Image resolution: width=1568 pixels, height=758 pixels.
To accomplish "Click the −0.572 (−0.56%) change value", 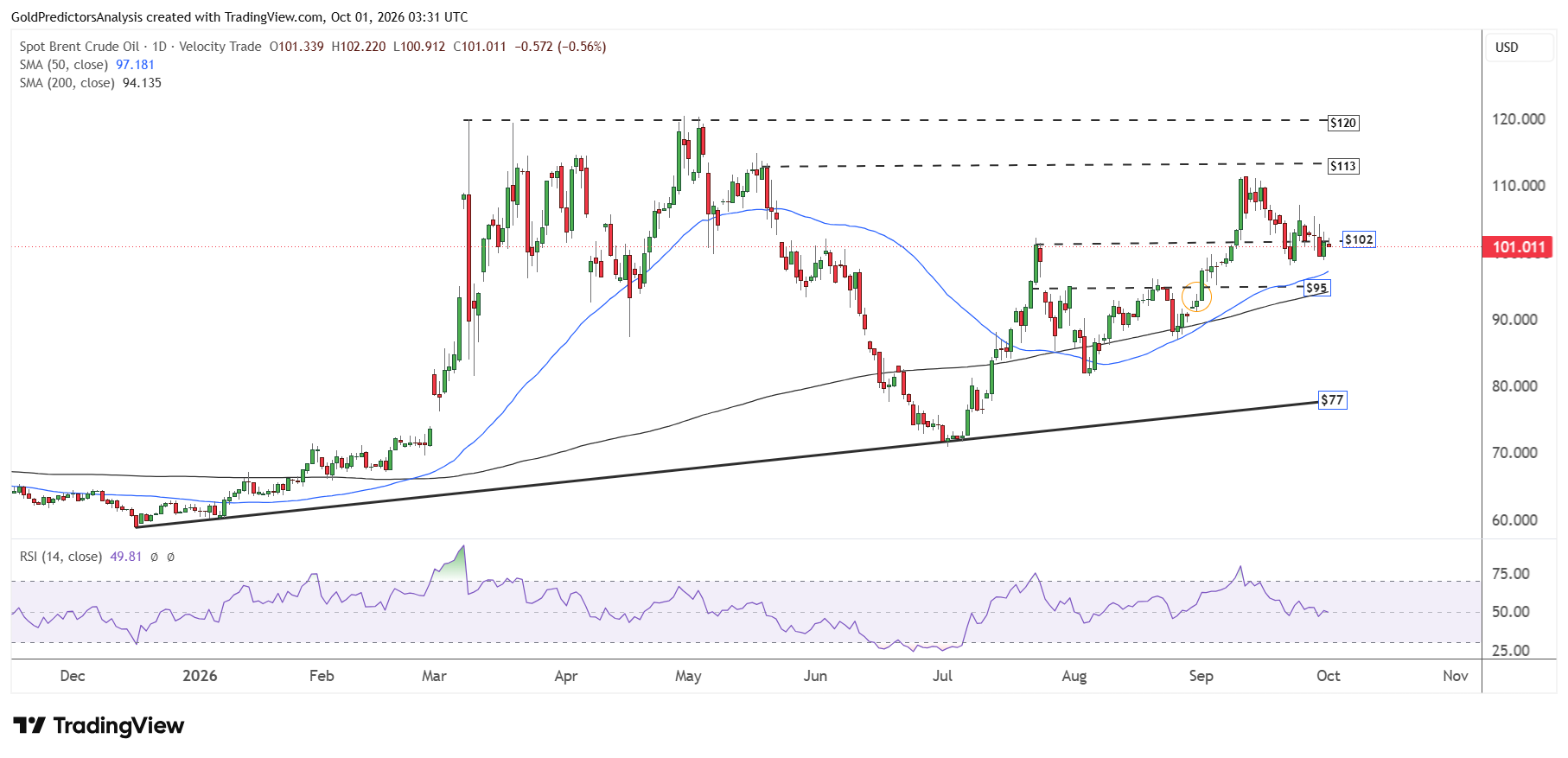I will pos(560,47).
